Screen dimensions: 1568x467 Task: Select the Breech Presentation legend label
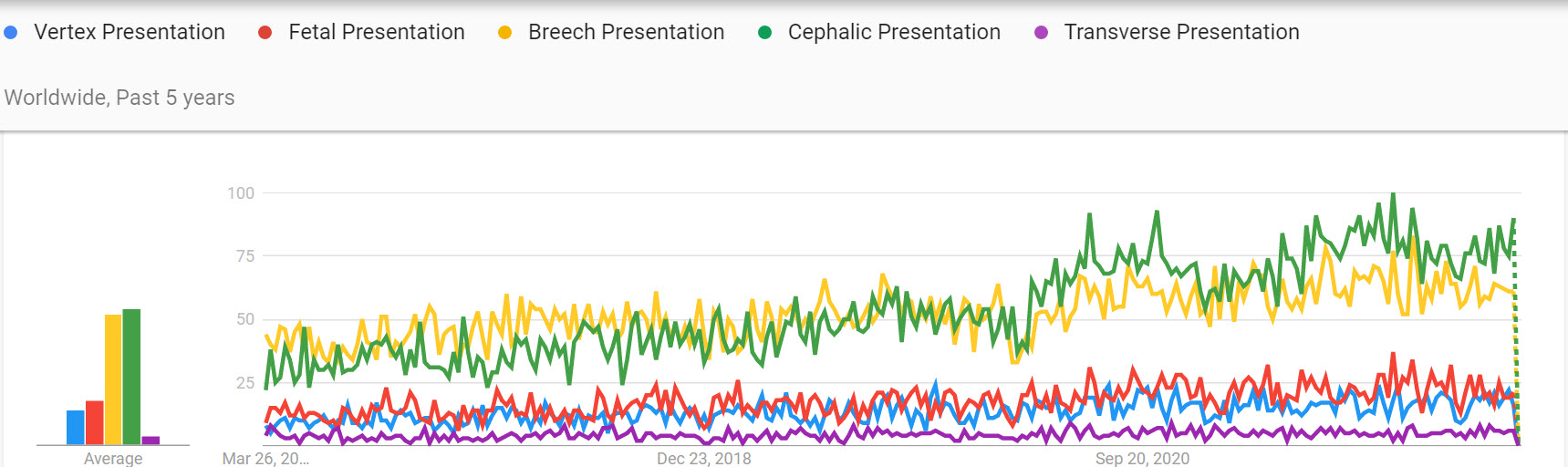pos(626,33)
